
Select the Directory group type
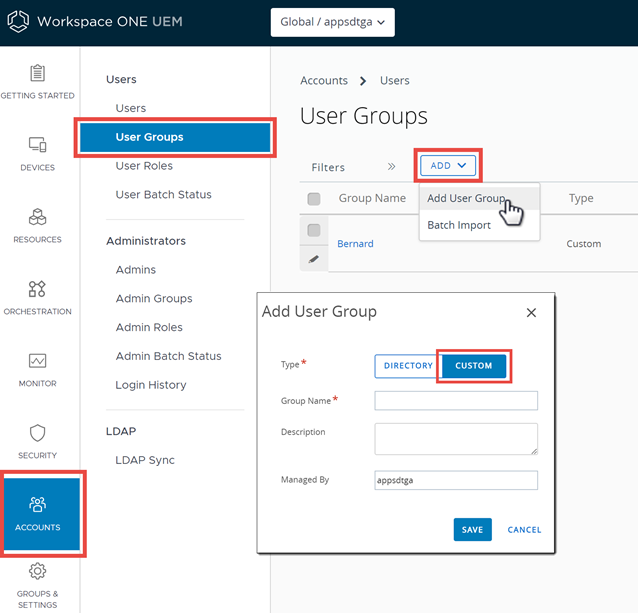(x=408, y=366)
